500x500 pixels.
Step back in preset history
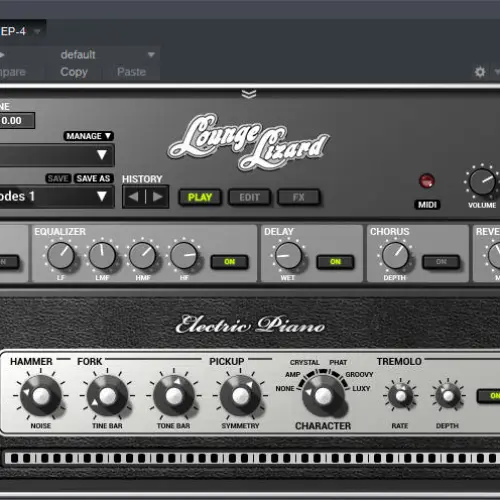coord(134,197)
